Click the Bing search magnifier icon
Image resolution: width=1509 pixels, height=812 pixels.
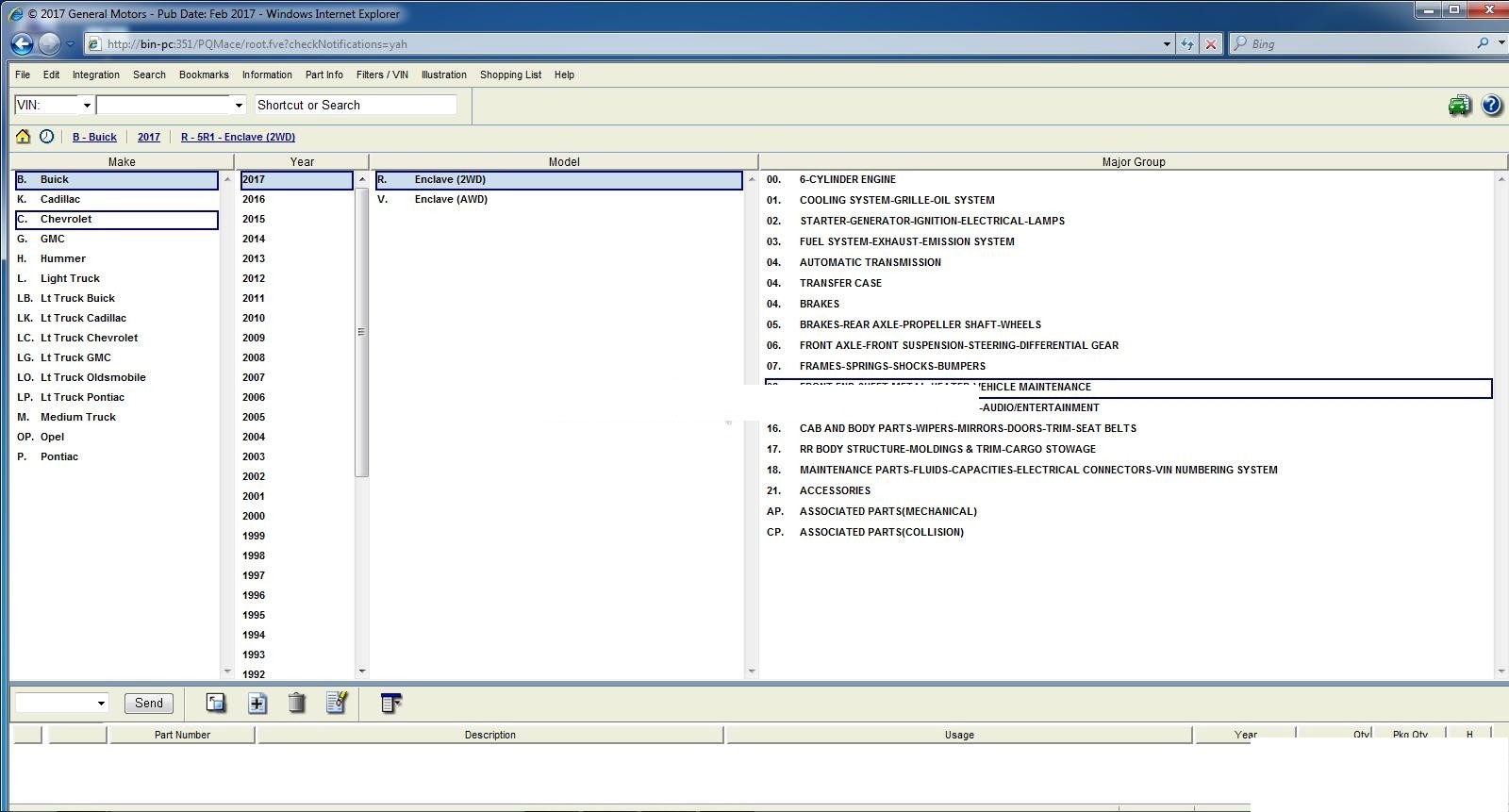pyautogui.click(x=1483, y=43)
